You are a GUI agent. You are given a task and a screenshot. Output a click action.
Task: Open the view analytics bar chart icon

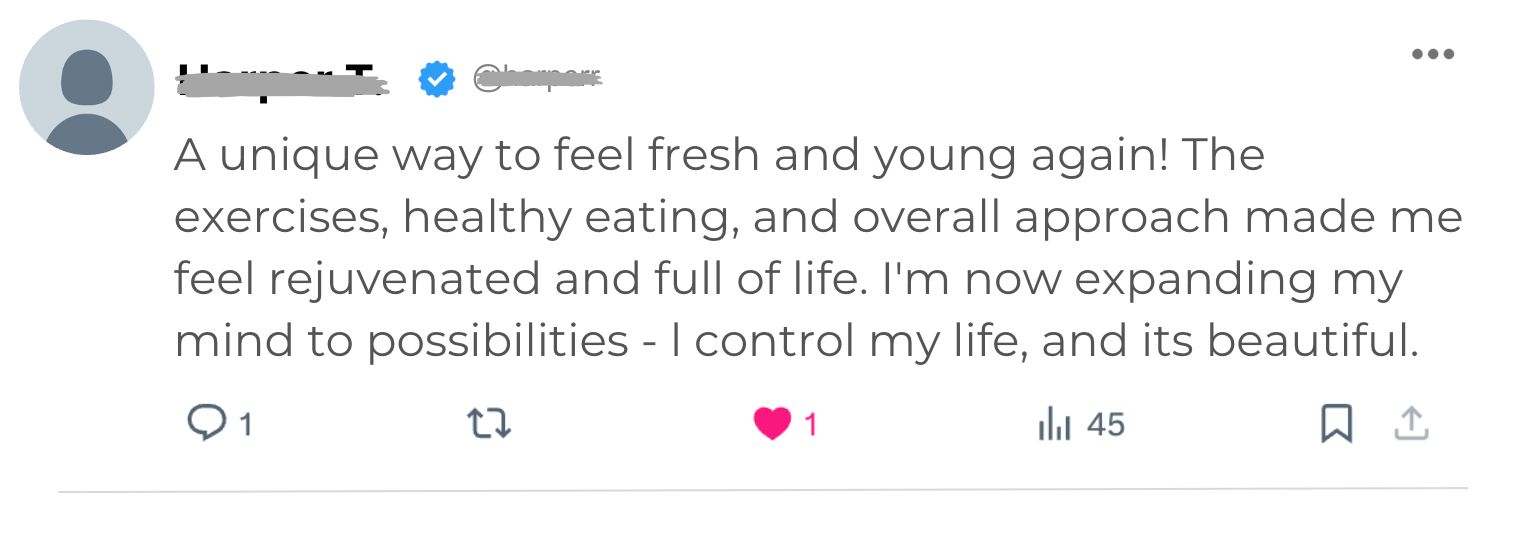click(x=1054, y=425)
